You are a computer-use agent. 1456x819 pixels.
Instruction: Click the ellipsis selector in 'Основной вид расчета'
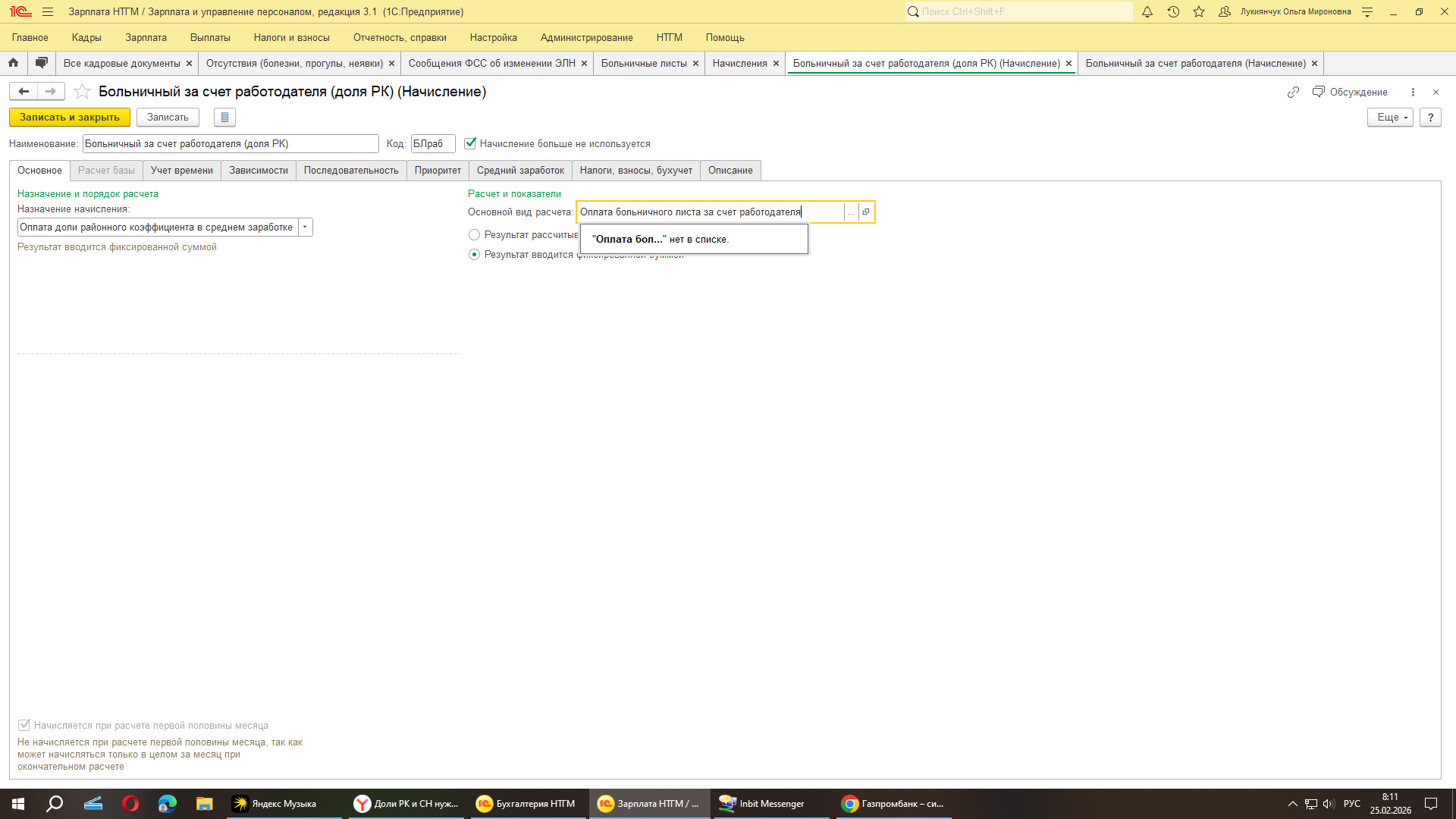coord(851,212)
